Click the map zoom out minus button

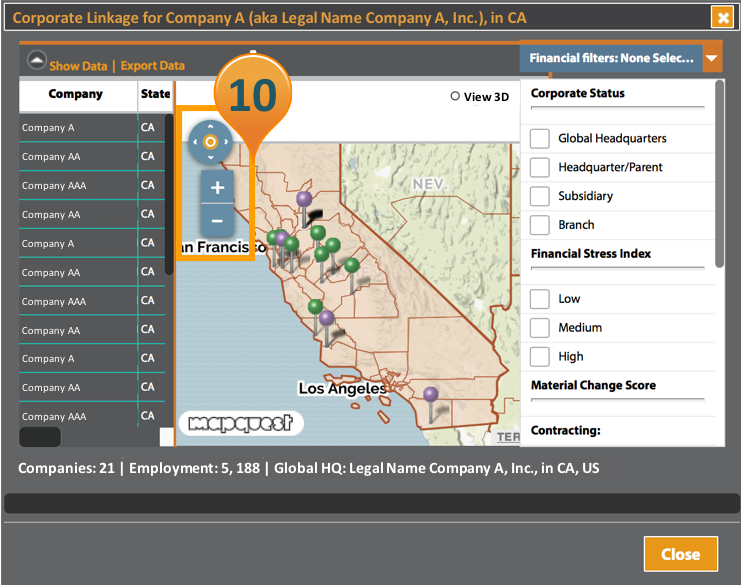(x=217, y=221)
